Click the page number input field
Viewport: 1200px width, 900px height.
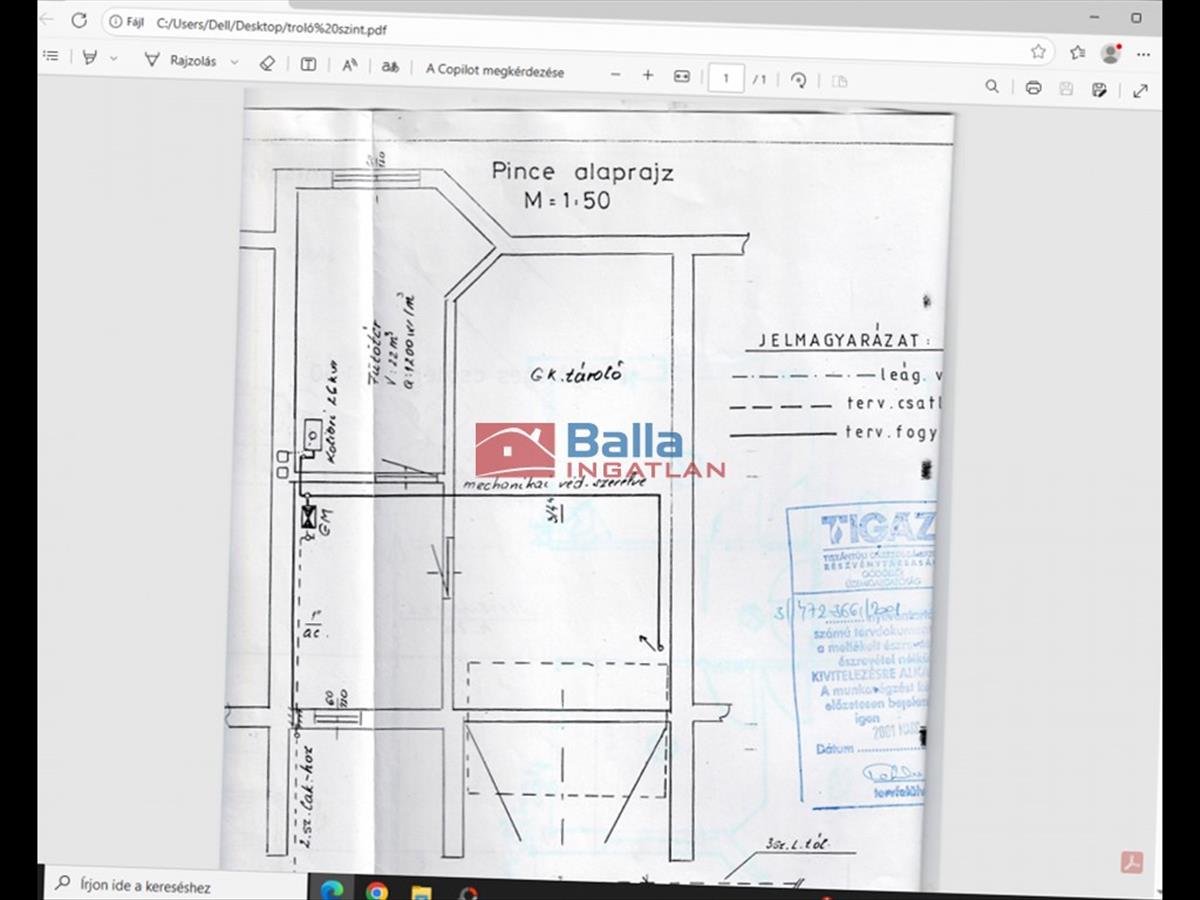coord(726,78)
